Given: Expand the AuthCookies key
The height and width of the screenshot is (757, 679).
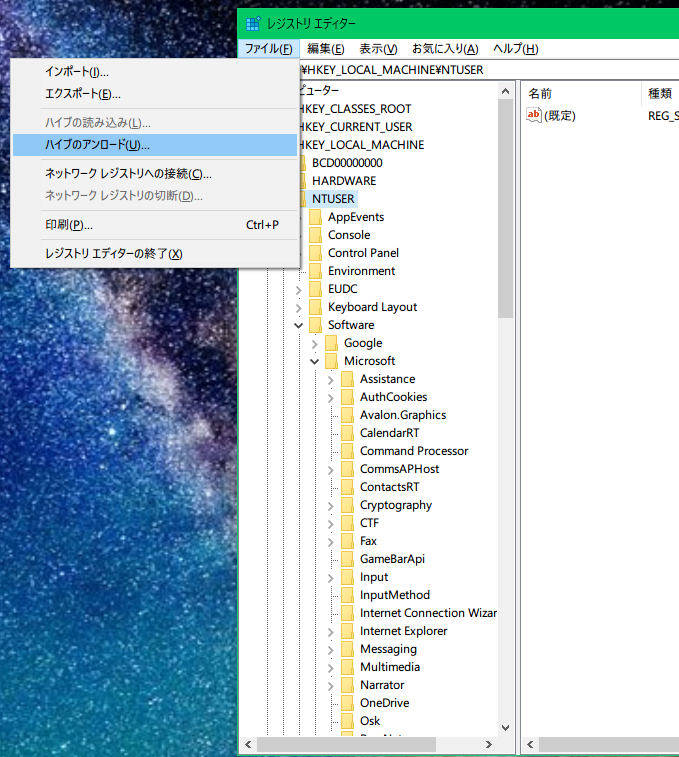Looking at the screenshot, I should [330, 398].
